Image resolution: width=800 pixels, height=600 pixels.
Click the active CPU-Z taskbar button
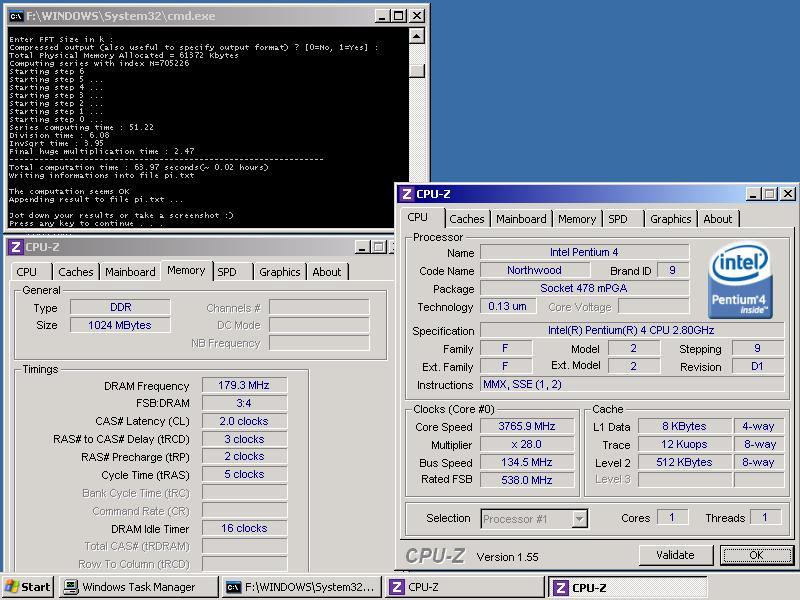[628, 587]
